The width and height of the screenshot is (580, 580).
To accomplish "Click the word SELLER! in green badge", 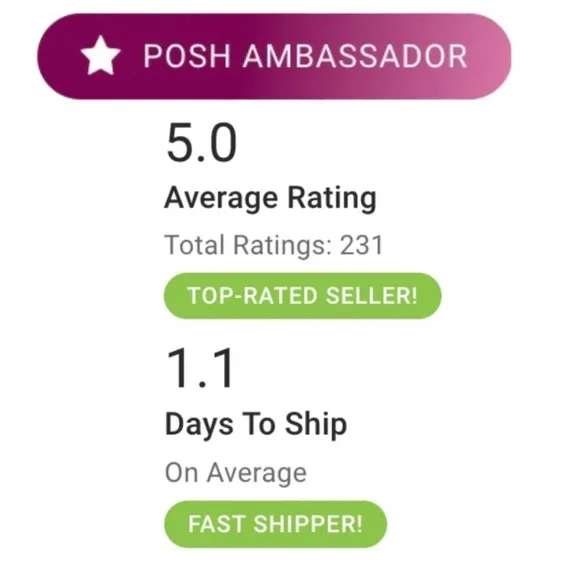I will tap(371, 296).
